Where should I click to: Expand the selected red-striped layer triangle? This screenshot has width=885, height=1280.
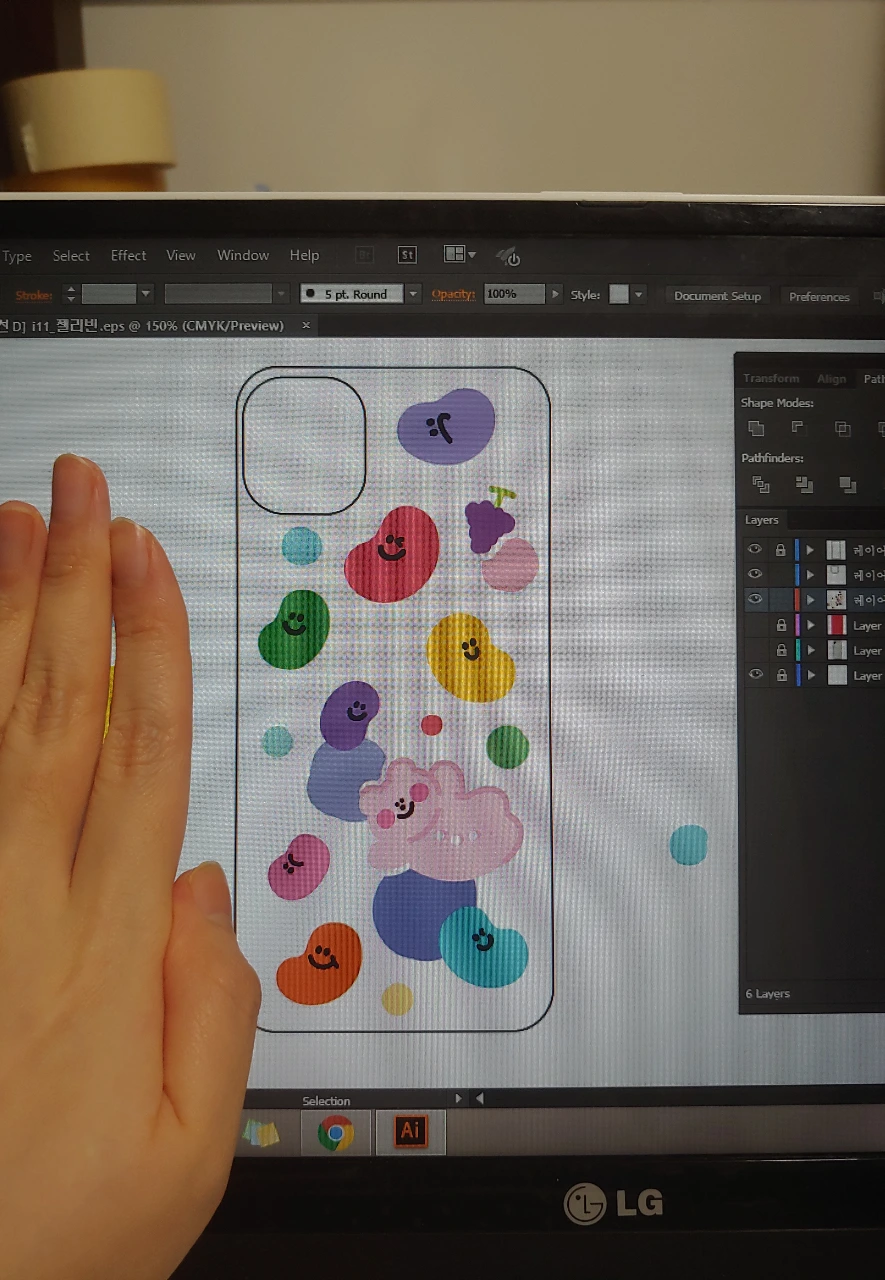coord(810,600)
